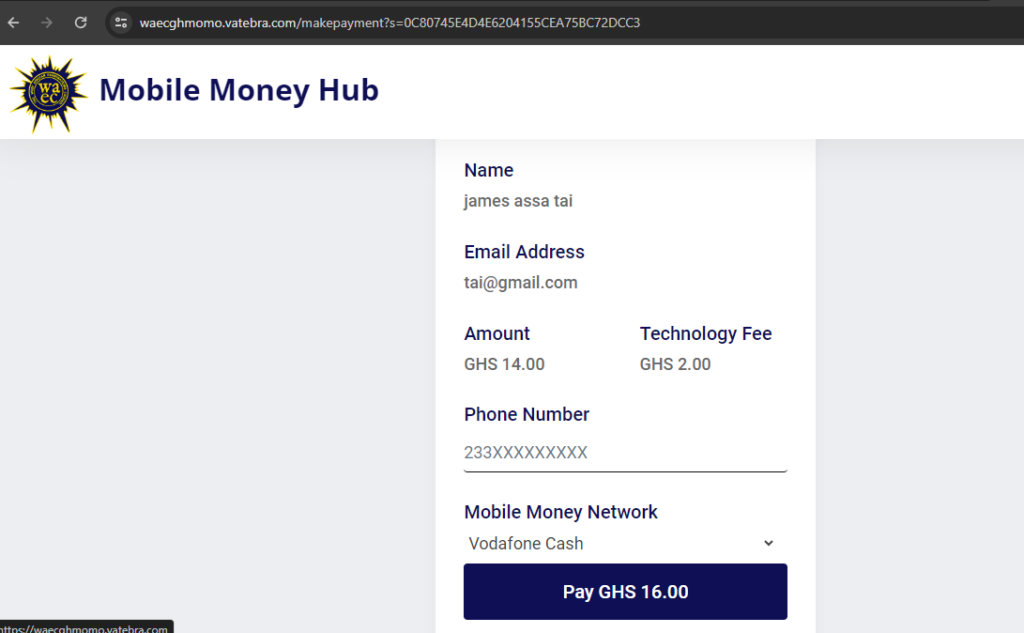Viewport: 1024px width, 633px height.
Task: Click the Email Address label
Action: 524,252
